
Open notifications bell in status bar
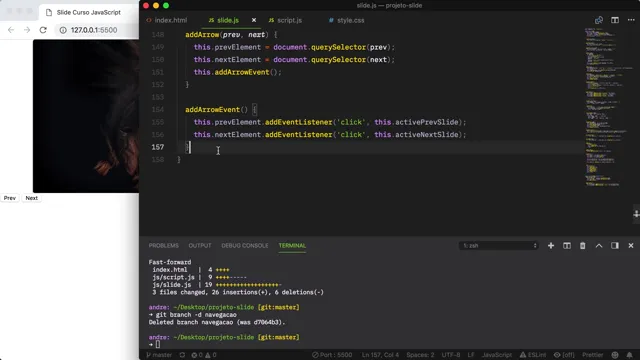[x=629, y=355]
